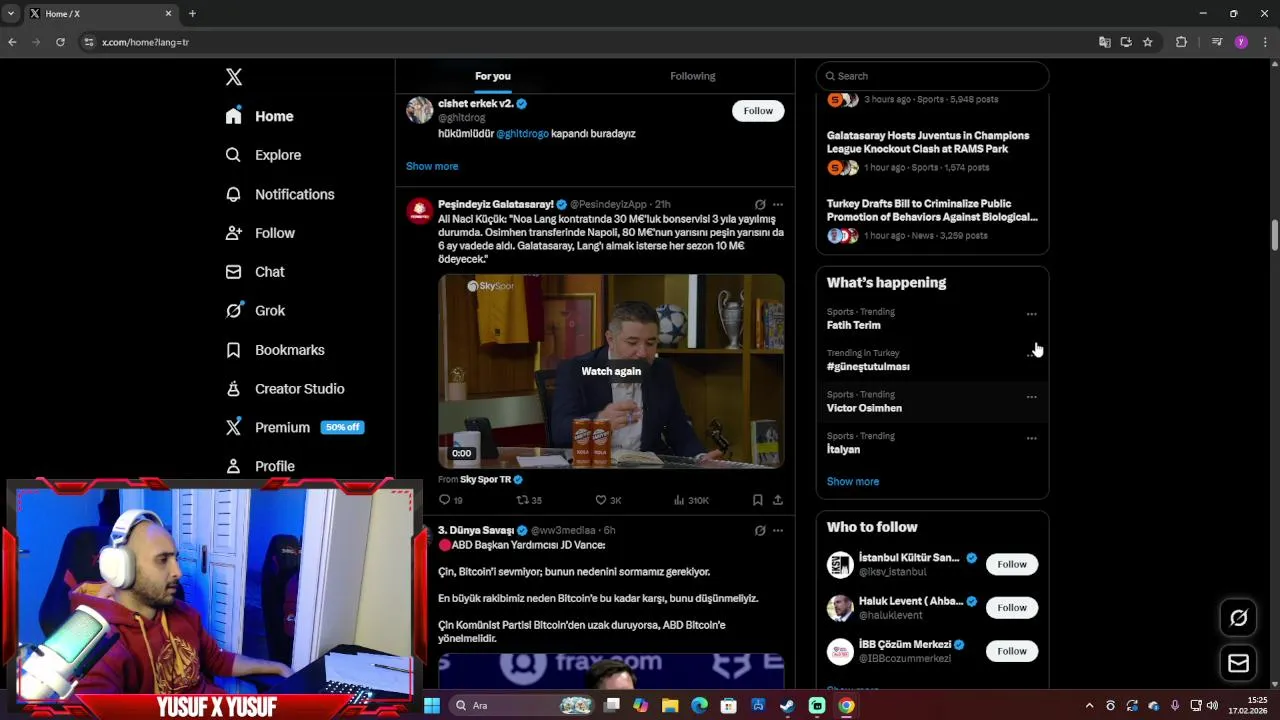The width and height of the screenshot is (1280, 720).
Task: Open the X logo home link
Action: [233, 77]
